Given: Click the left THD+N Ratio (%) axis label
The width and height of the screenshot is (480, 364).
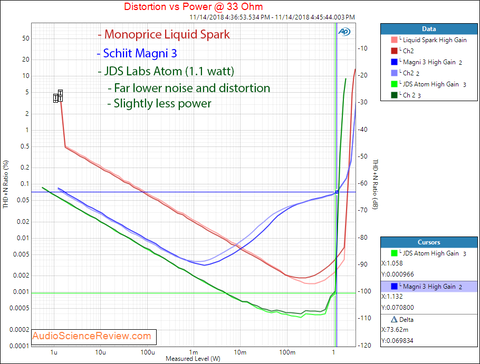Looking at the screenshot, I should tap(6, 184).
